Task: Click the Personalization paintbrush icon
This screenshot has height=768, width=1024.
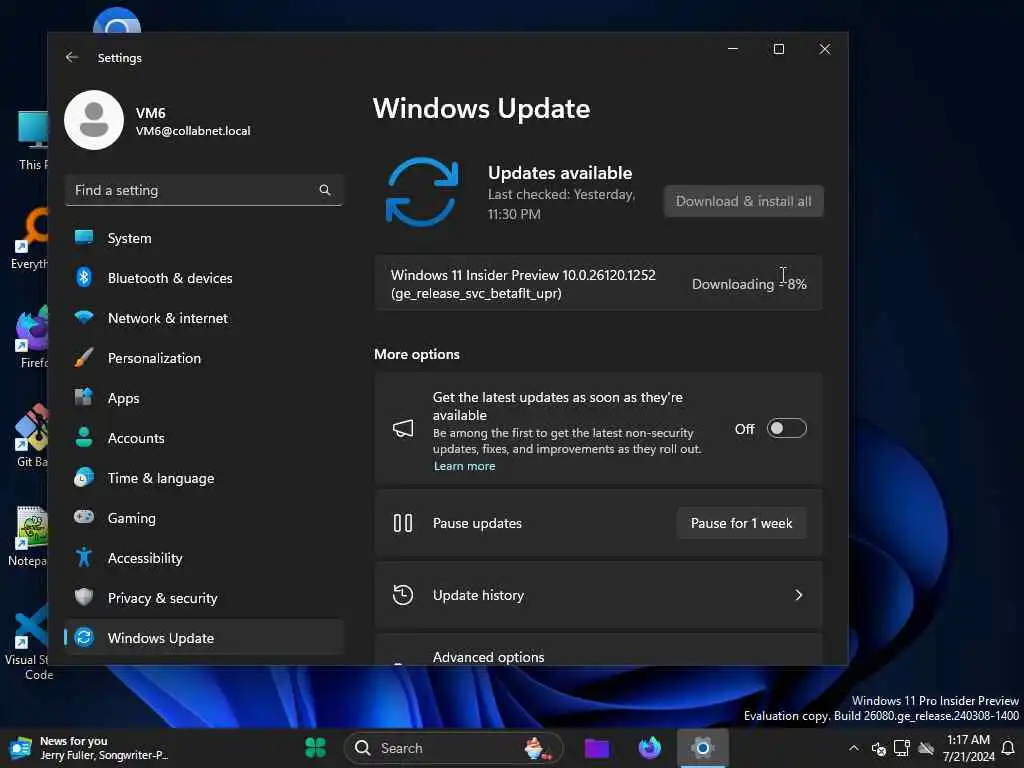Action: point(84,357)
